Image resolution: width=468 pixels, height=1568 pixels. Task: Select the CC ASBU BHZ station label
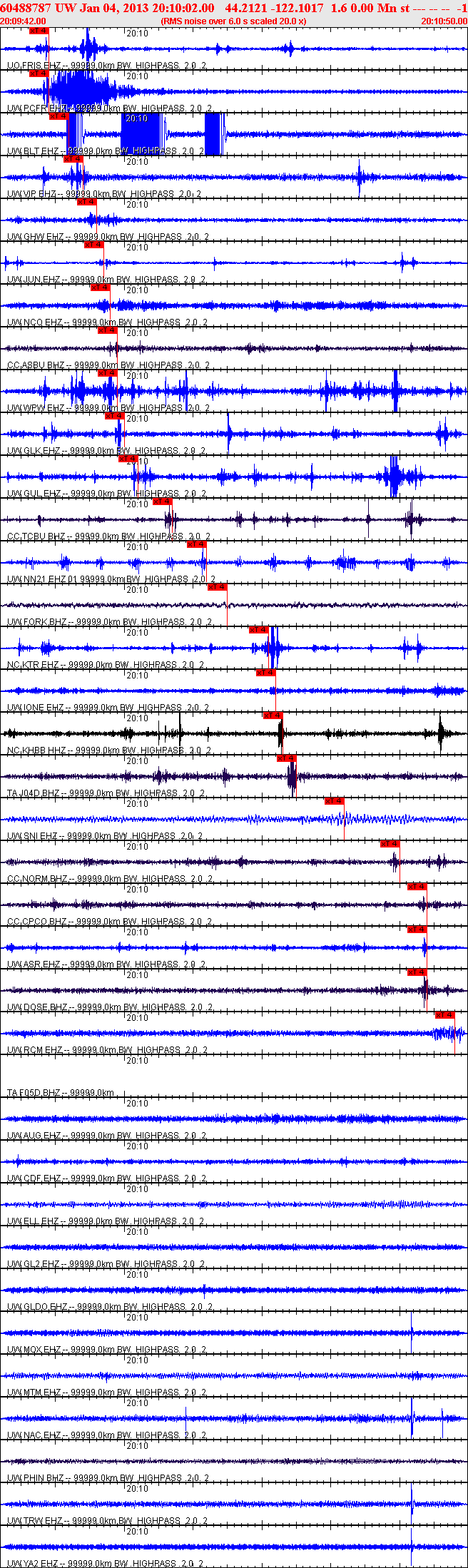36,365
